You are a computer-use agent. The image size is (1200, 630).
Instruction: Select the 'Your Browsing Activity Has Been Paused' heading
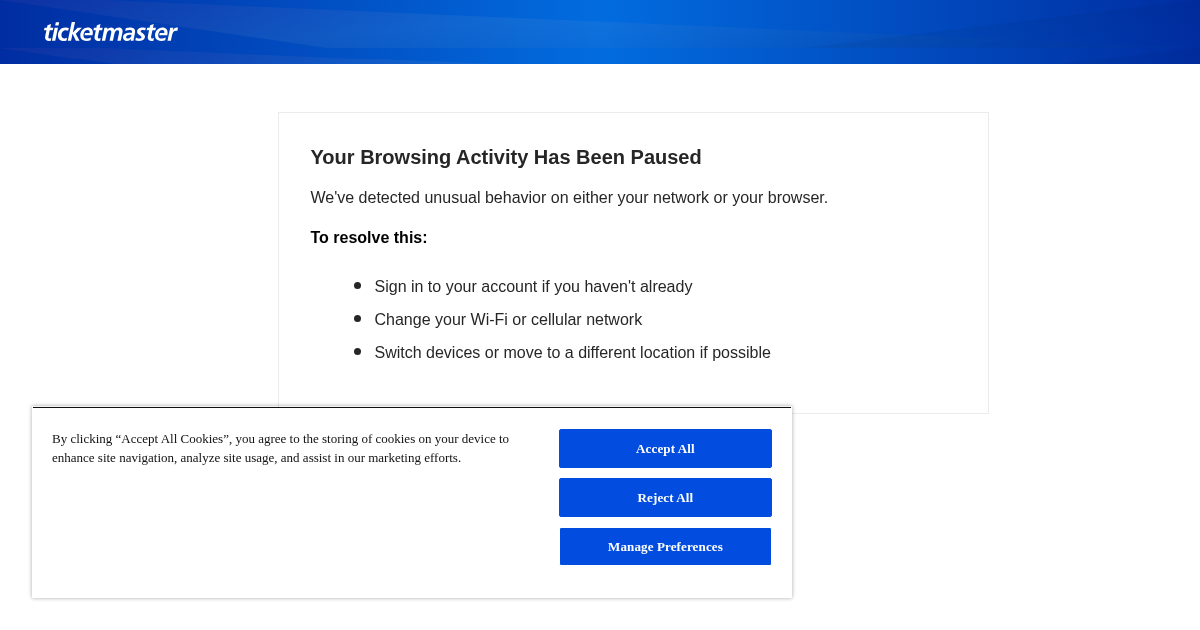pyautogui.click(x=506, y=157)
